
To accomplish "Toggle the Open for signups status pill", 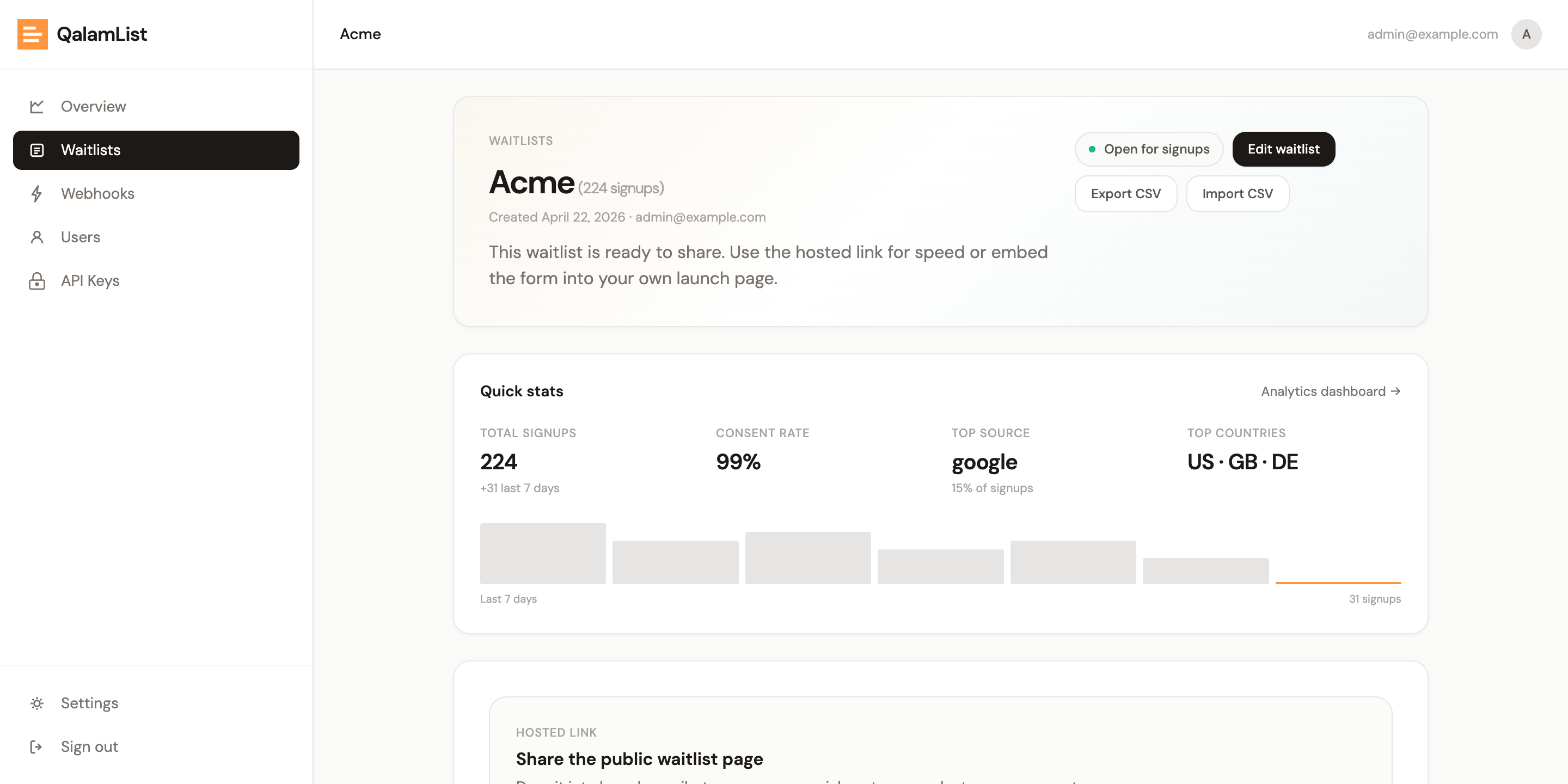I will pyautogui.click(x=1149, y=149).
